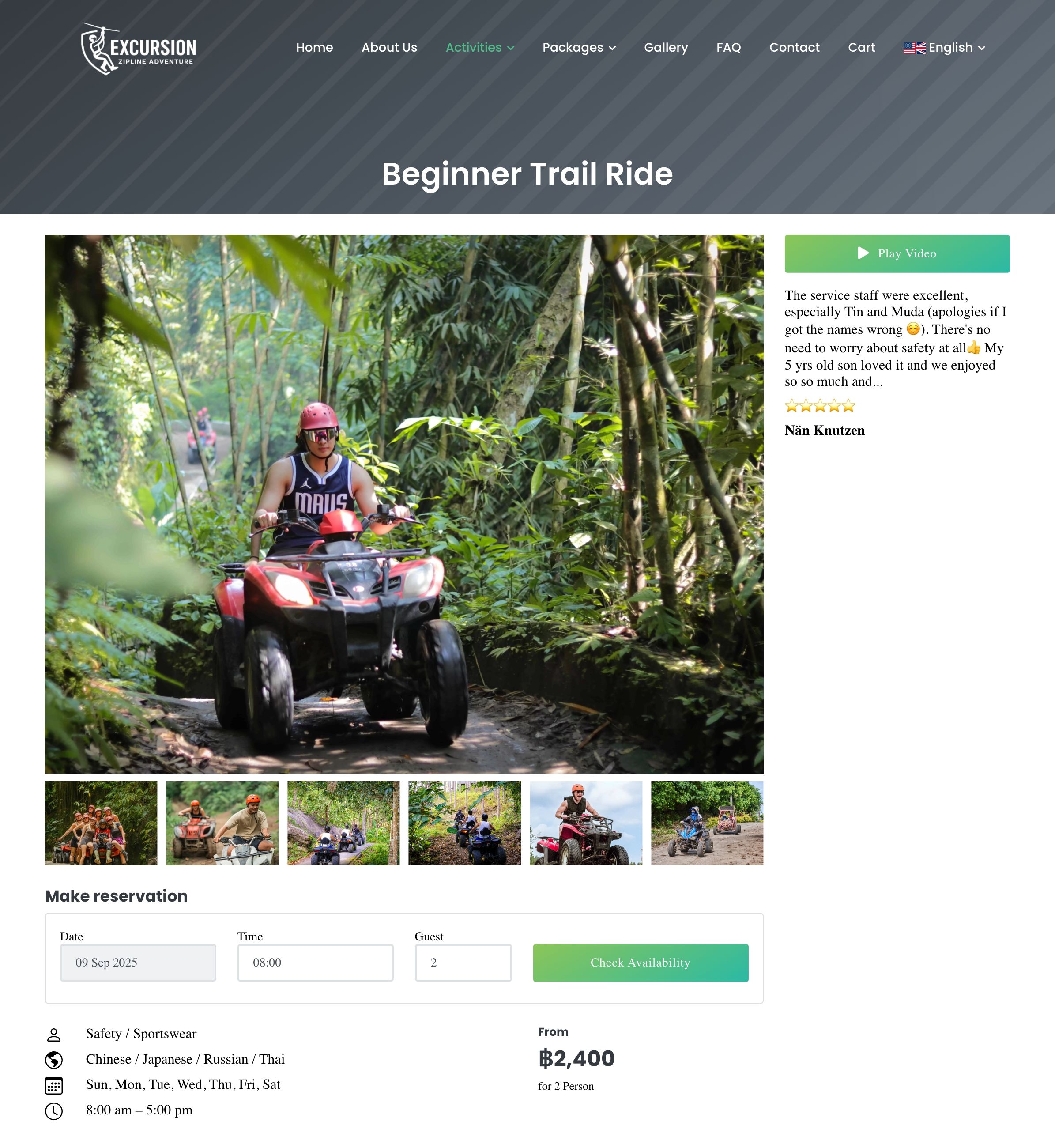This screenshot has width=1055, height=1148.
Task: Click the person icon beside Safety / Sportswear
Action: tap(54, 1035)
